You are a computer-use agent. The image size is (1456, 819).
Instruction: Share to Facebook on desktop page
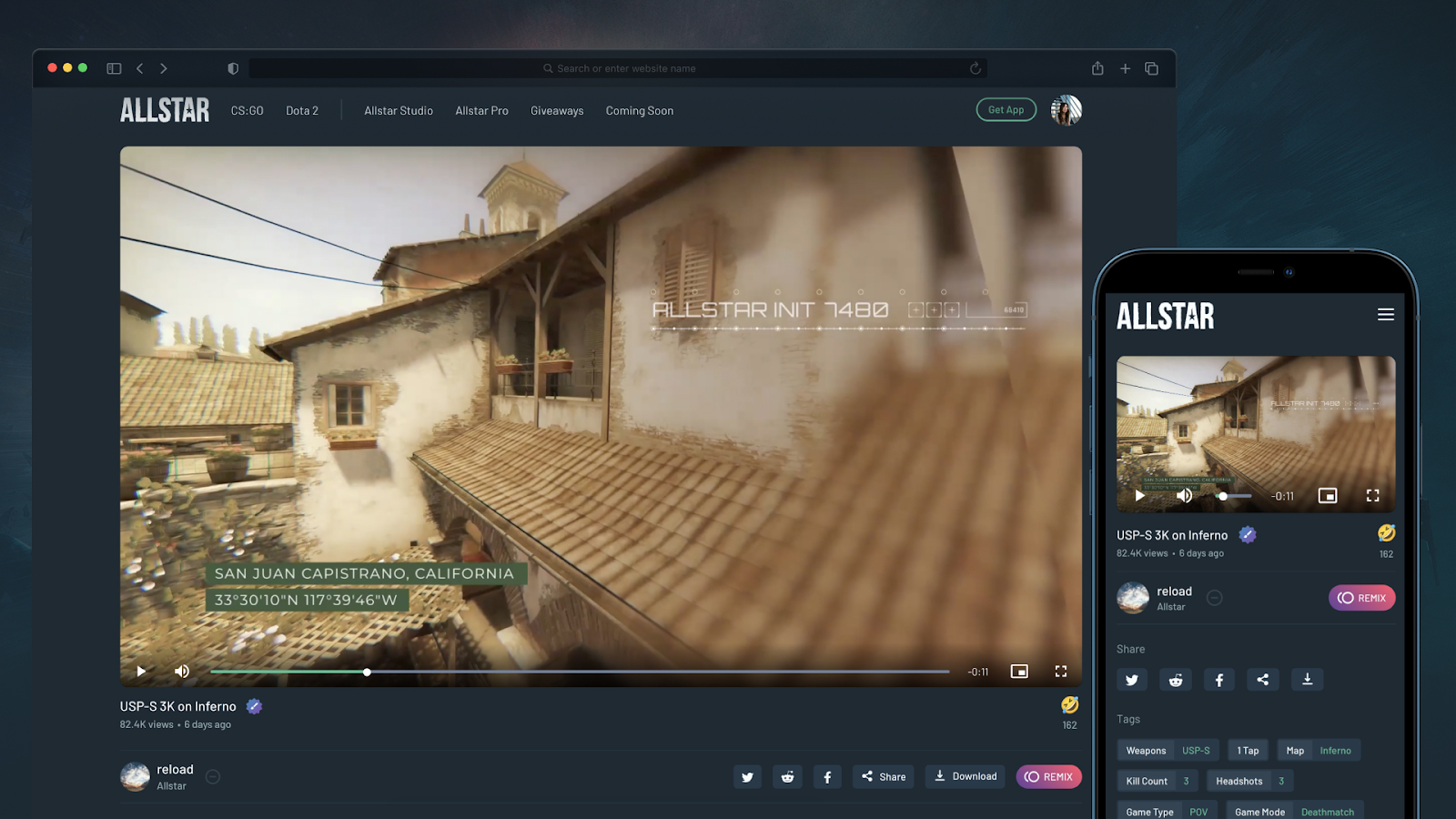click(x=827, y=777)
